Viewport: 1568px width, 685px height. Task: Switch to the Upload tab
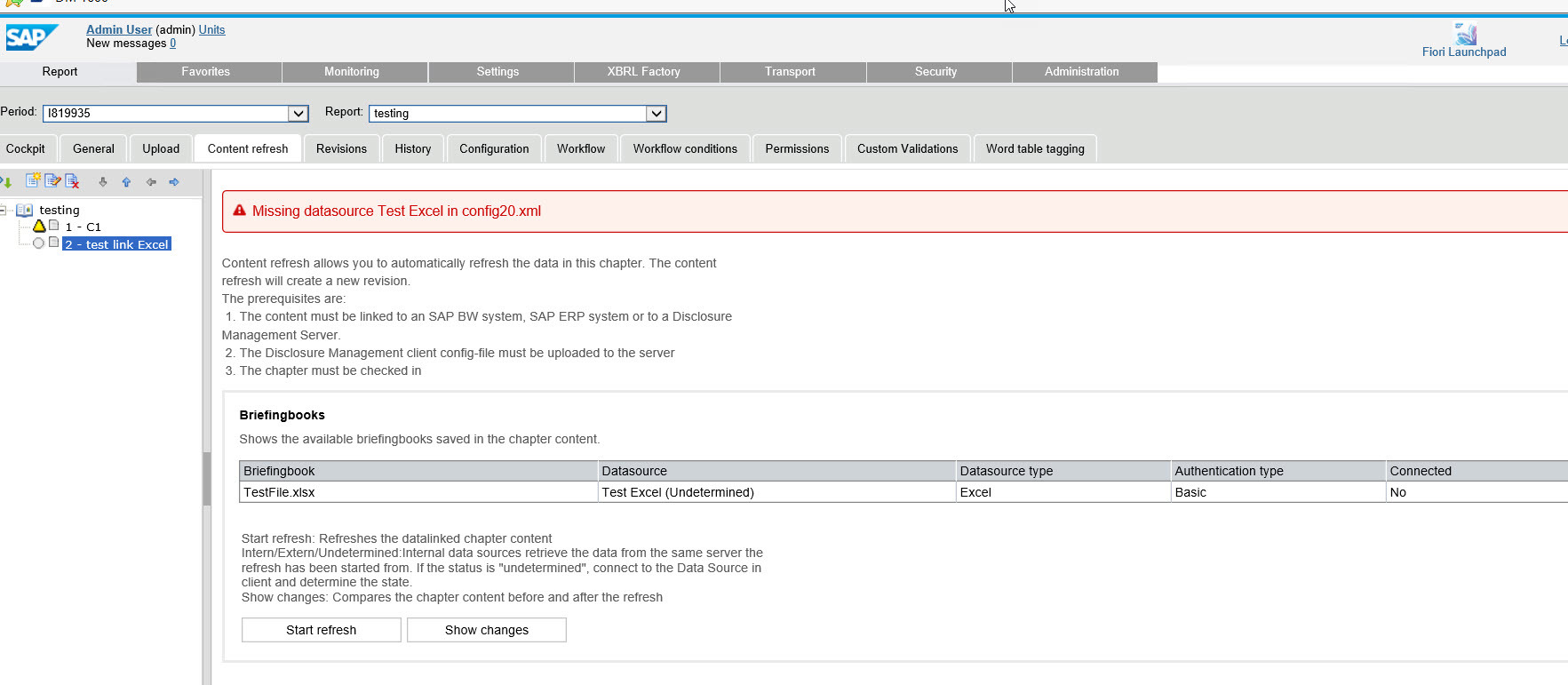click(x=161, y=148)
